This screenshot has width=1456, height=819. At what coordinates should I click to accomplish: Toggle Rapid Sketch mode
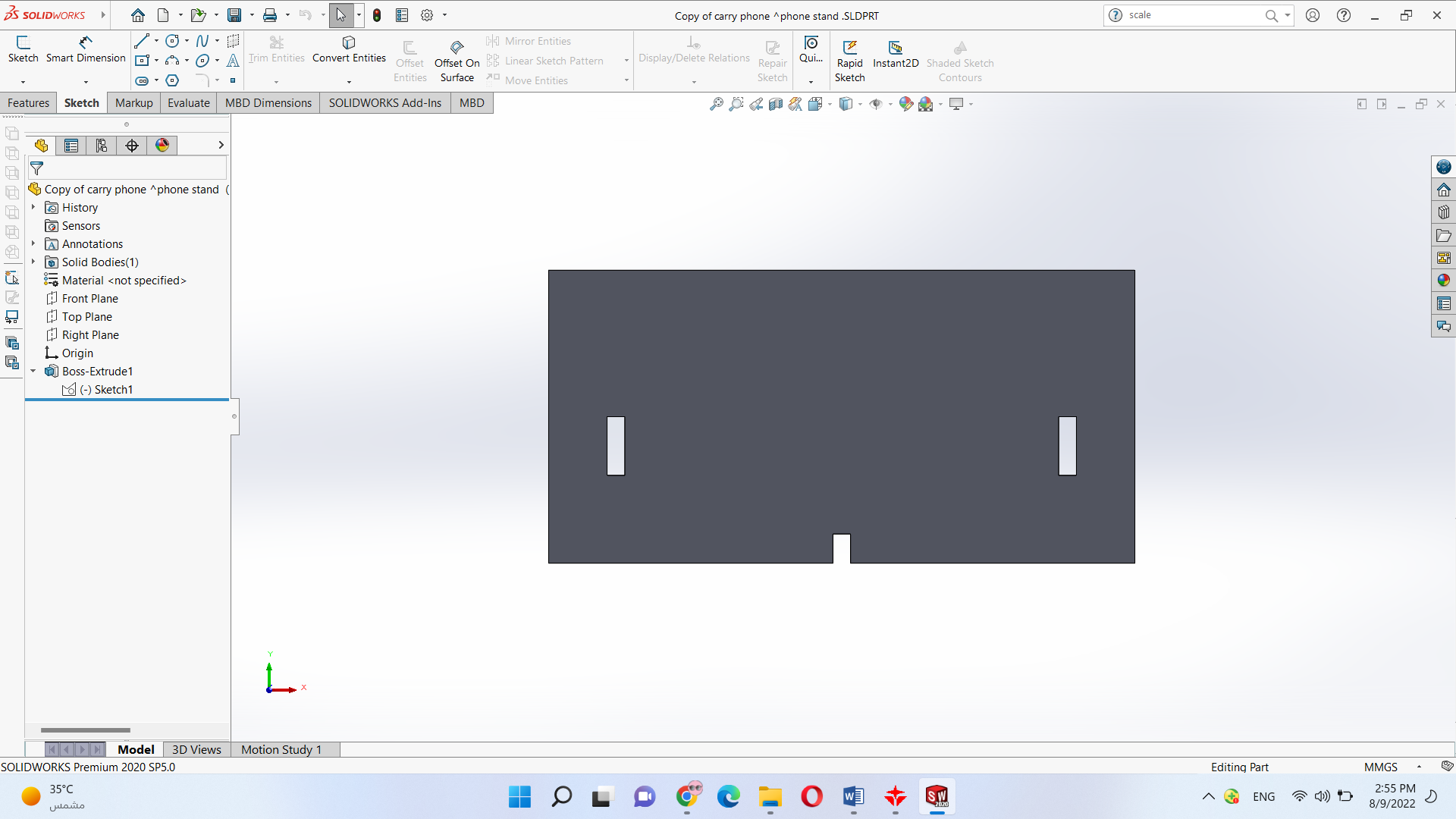[849, 54]
